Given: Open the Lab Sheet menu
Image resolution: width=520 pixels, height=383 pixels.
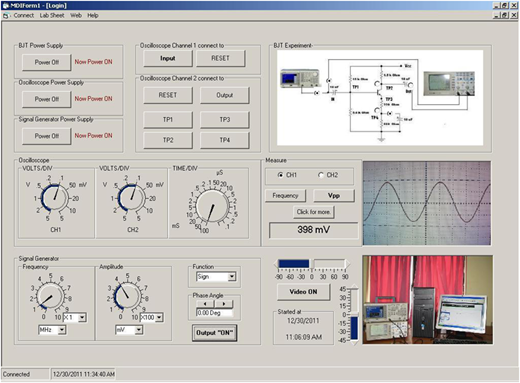Looking at the screenshot, I should pos(52,15).
